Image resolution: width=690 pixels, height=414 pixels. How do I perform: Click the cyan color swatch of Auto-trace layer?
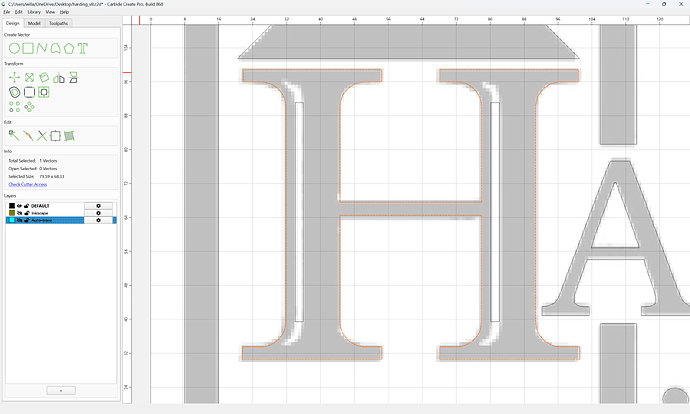(x=12, y=220)
